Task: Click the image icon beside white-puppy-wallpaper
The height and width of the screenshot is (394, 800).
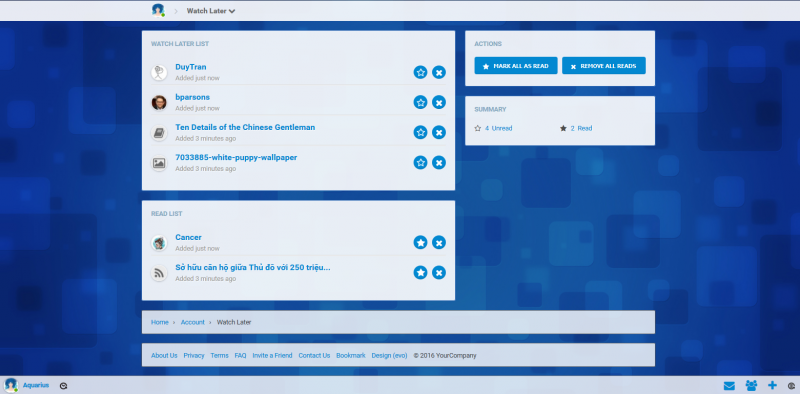Action: point(159,163)
